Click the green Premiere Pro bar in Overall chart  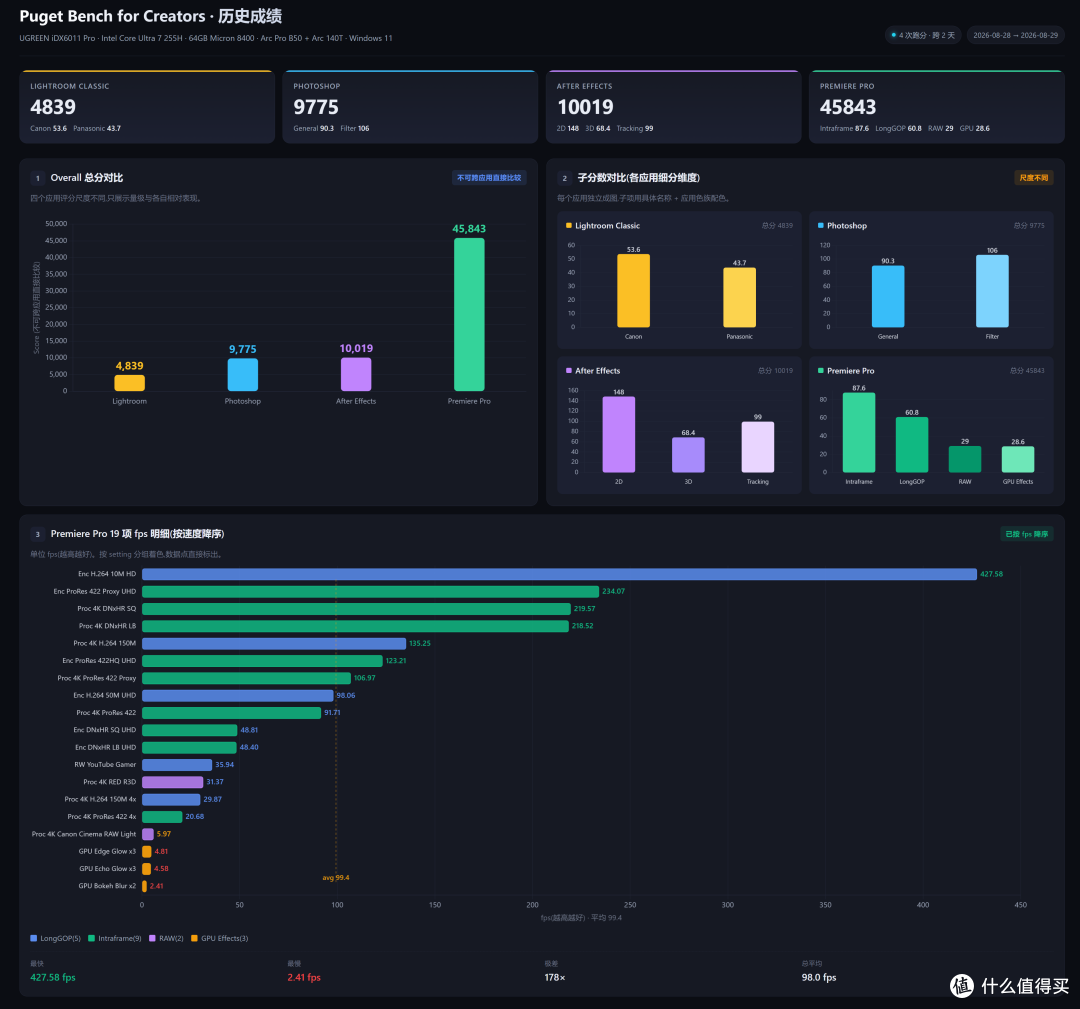tap(469, 315)
